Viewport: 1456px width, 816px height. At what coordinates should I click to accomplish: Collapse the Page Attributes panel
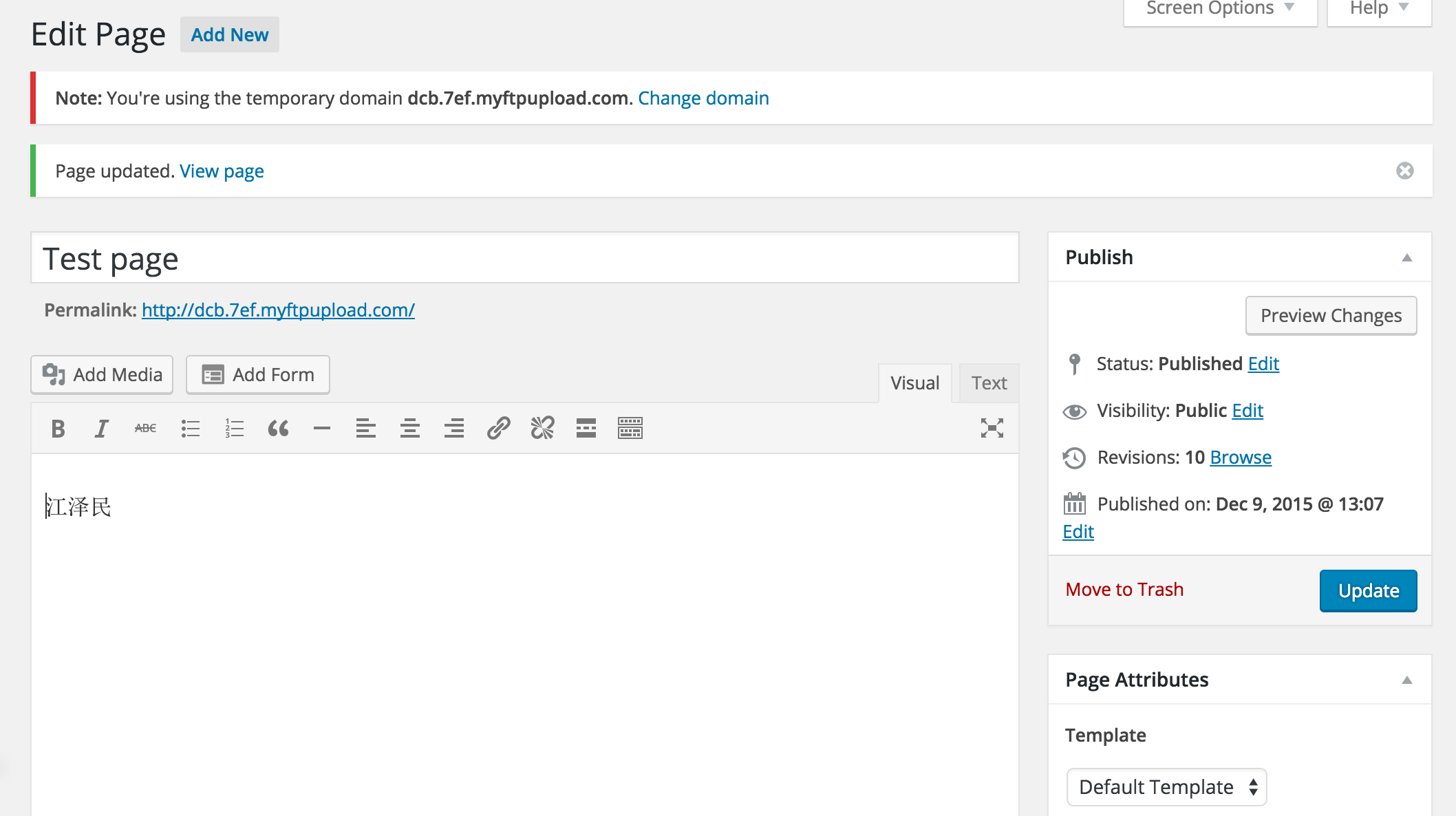click(1406, 680)
